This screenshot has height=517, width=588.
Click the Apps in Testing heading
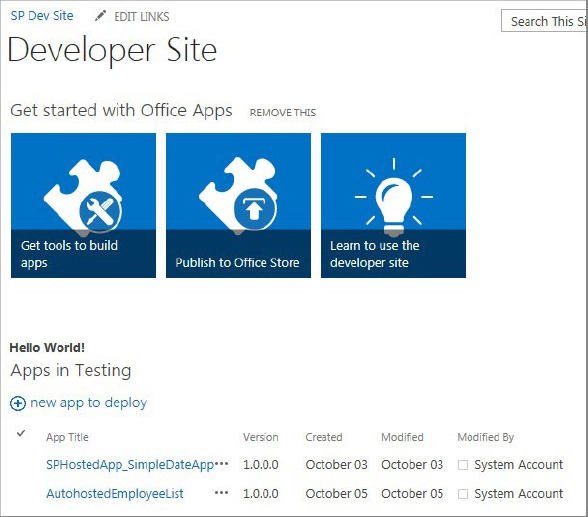coord(71,371)
